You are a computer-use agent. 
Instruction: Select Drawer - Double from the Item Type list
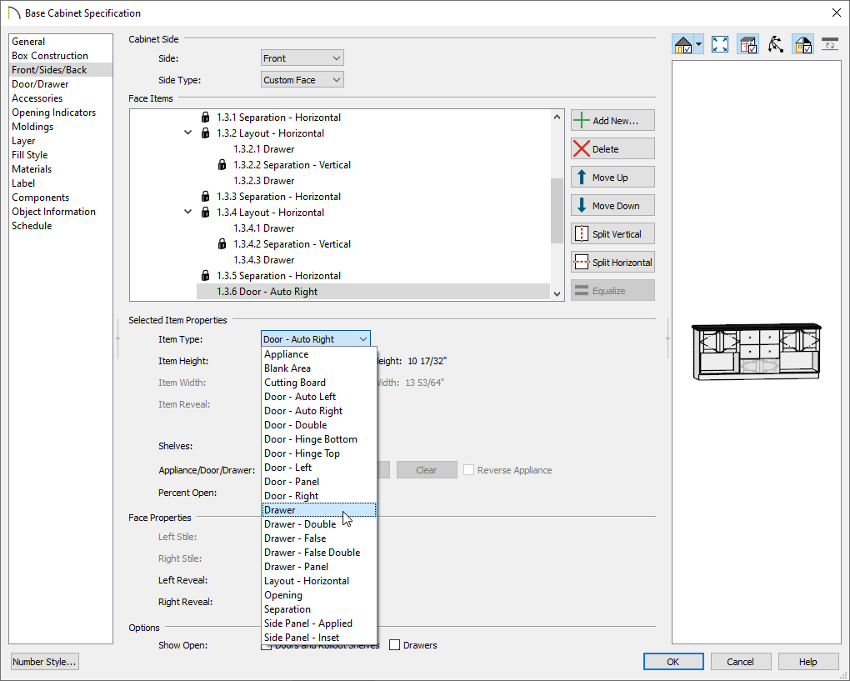tap(298, 523)
